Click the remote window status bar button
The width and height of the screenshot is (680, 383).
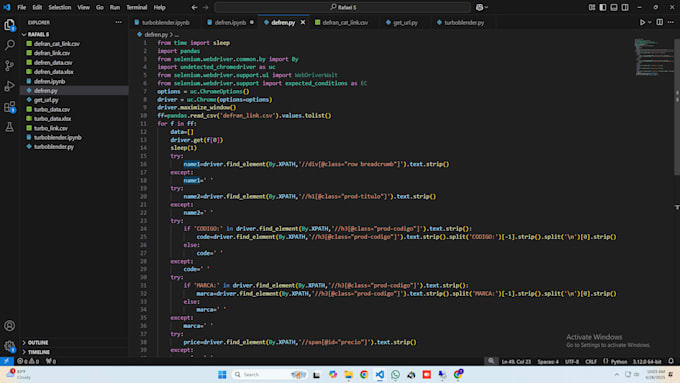coord(7,361)
